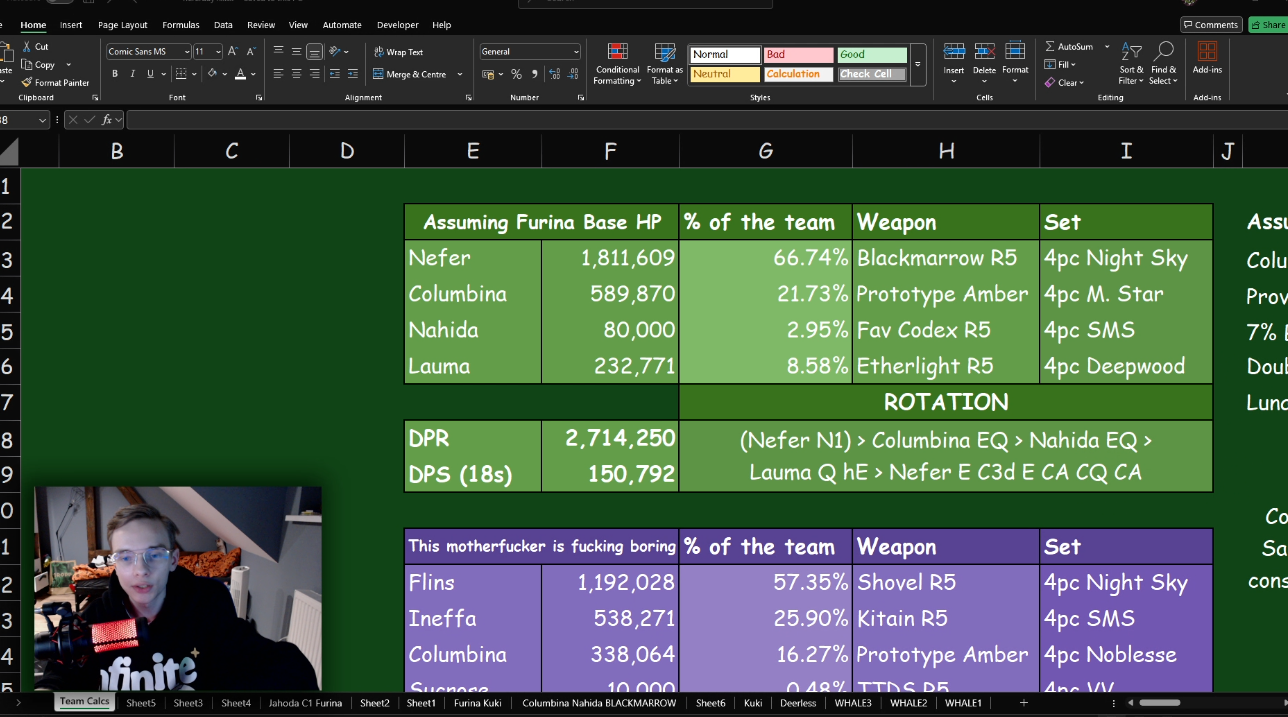Toggle Underline formatting
Viewport: 1288px width, 717px height.
150,74
